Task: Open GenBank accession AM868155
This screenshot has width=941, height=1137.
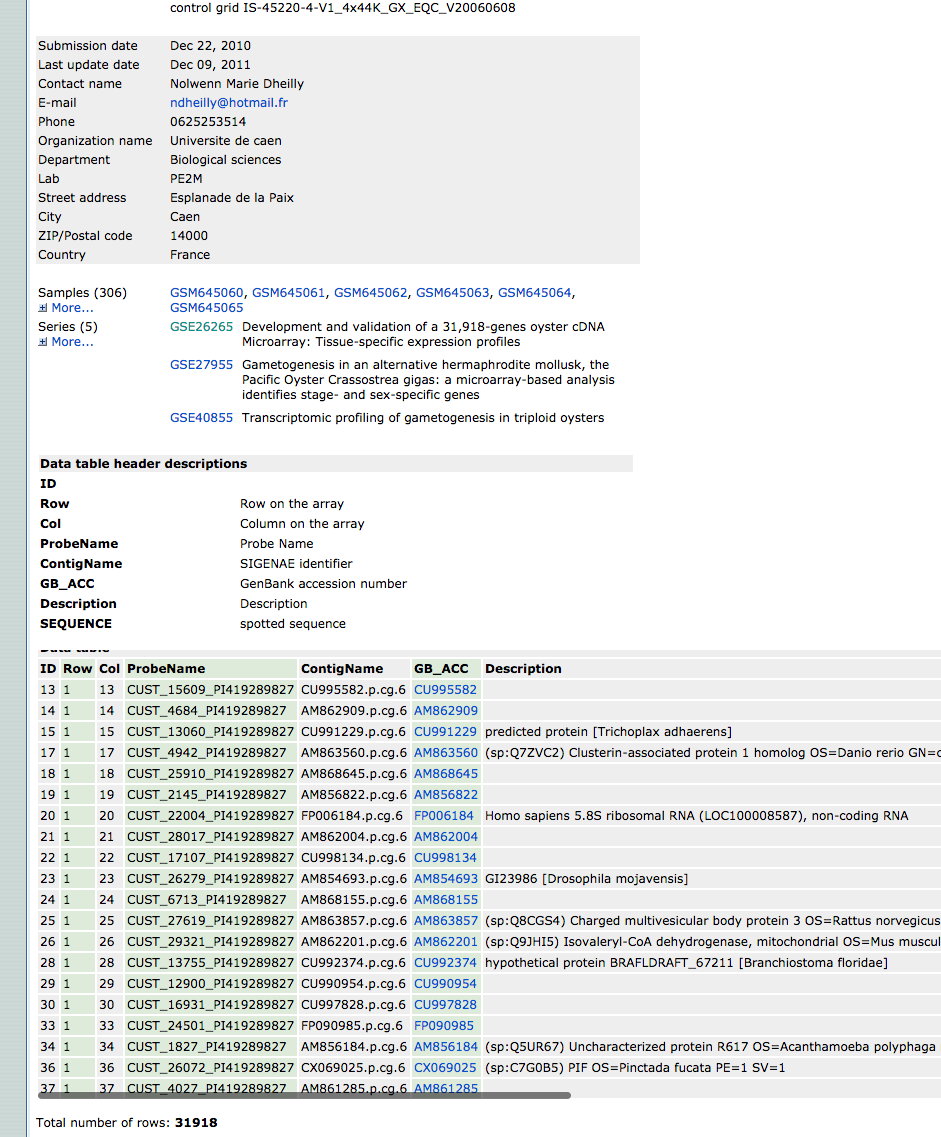Action: [446, 900]
